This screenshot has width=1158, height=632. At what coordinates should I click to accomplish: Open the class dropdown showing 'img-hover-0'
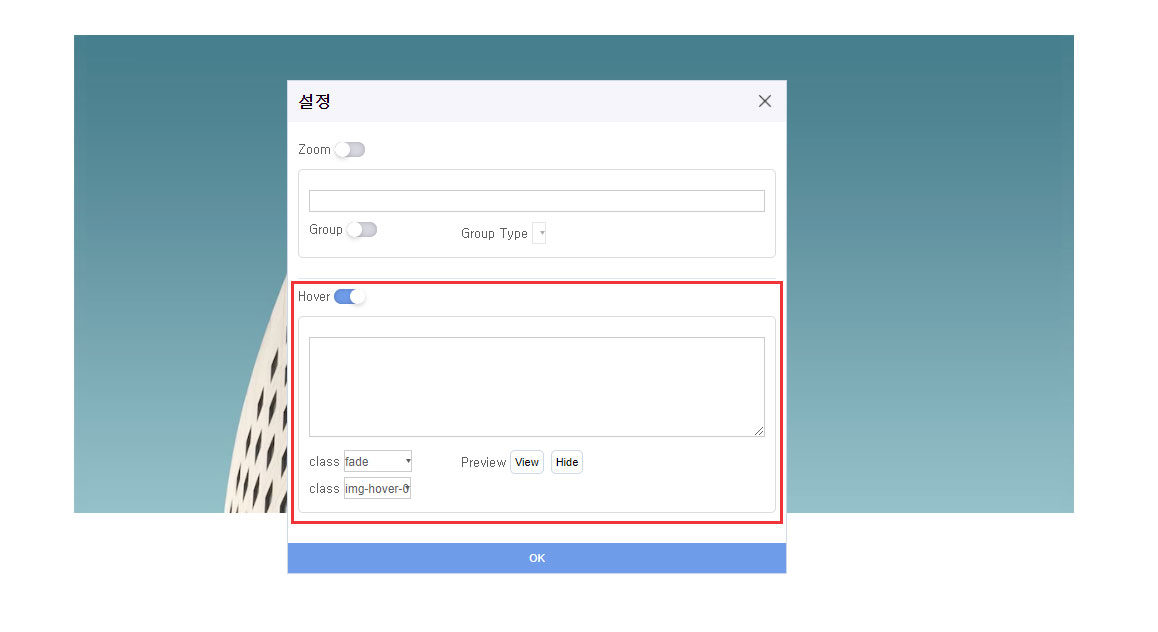[x=378, y=489]
